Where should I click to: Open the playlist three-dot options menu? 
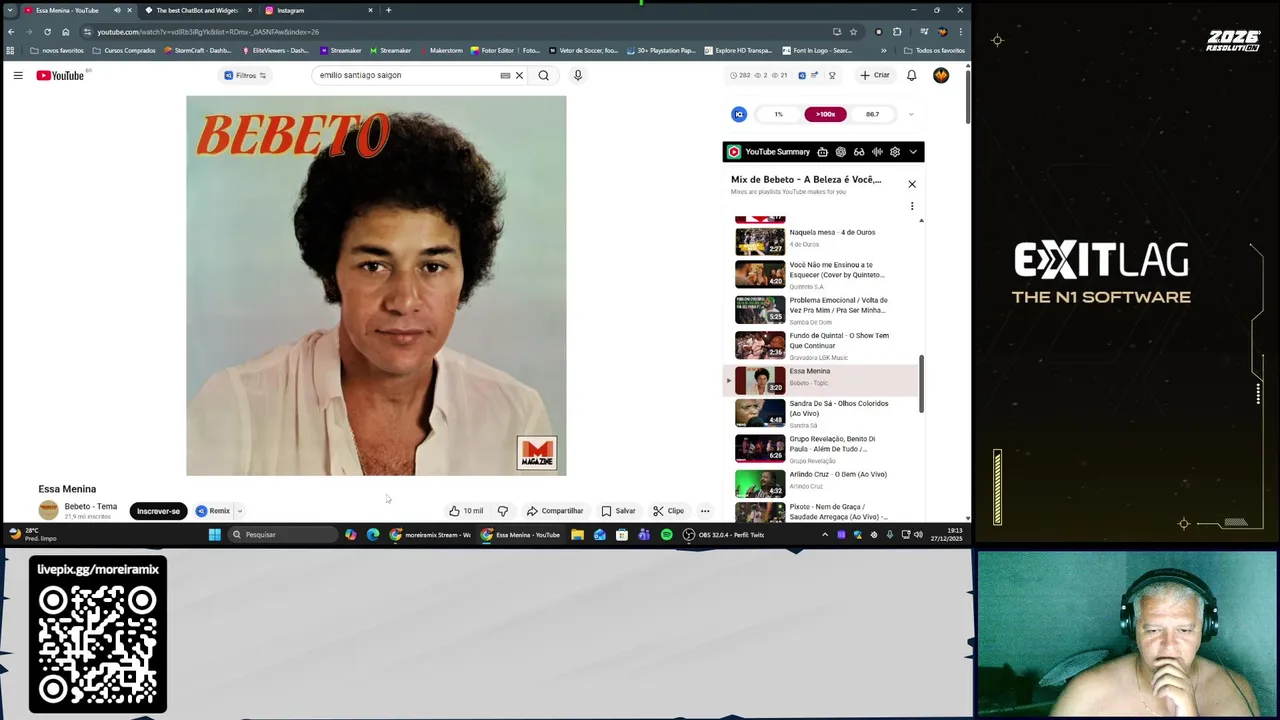click(x=912, y=206)
